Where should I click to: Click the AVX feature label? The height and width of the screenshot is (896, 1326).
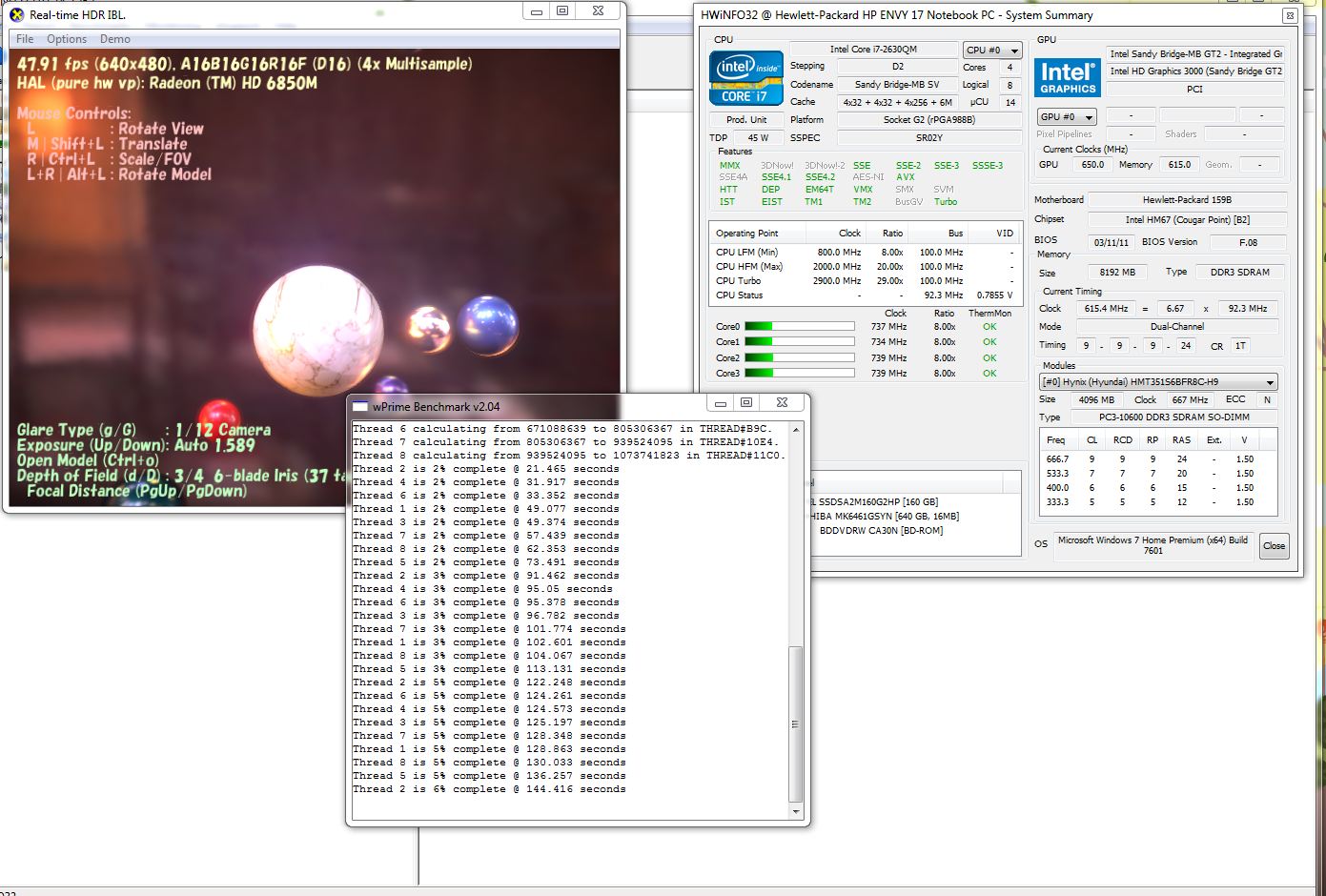pos(906,177)
